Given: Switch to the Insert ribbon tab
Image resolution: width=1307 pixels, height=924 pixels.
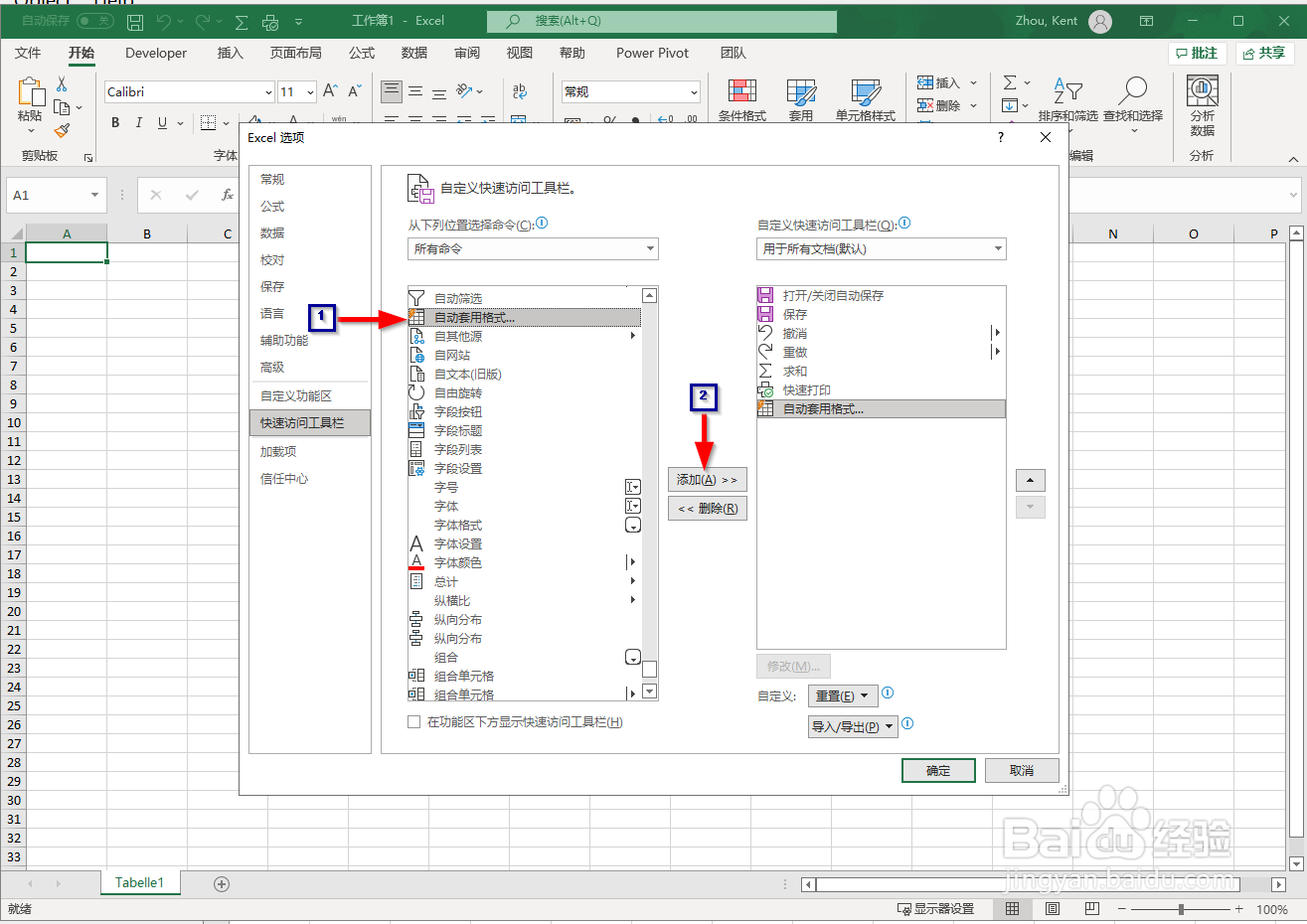Looking at the screenshot, I should point(231,53).
